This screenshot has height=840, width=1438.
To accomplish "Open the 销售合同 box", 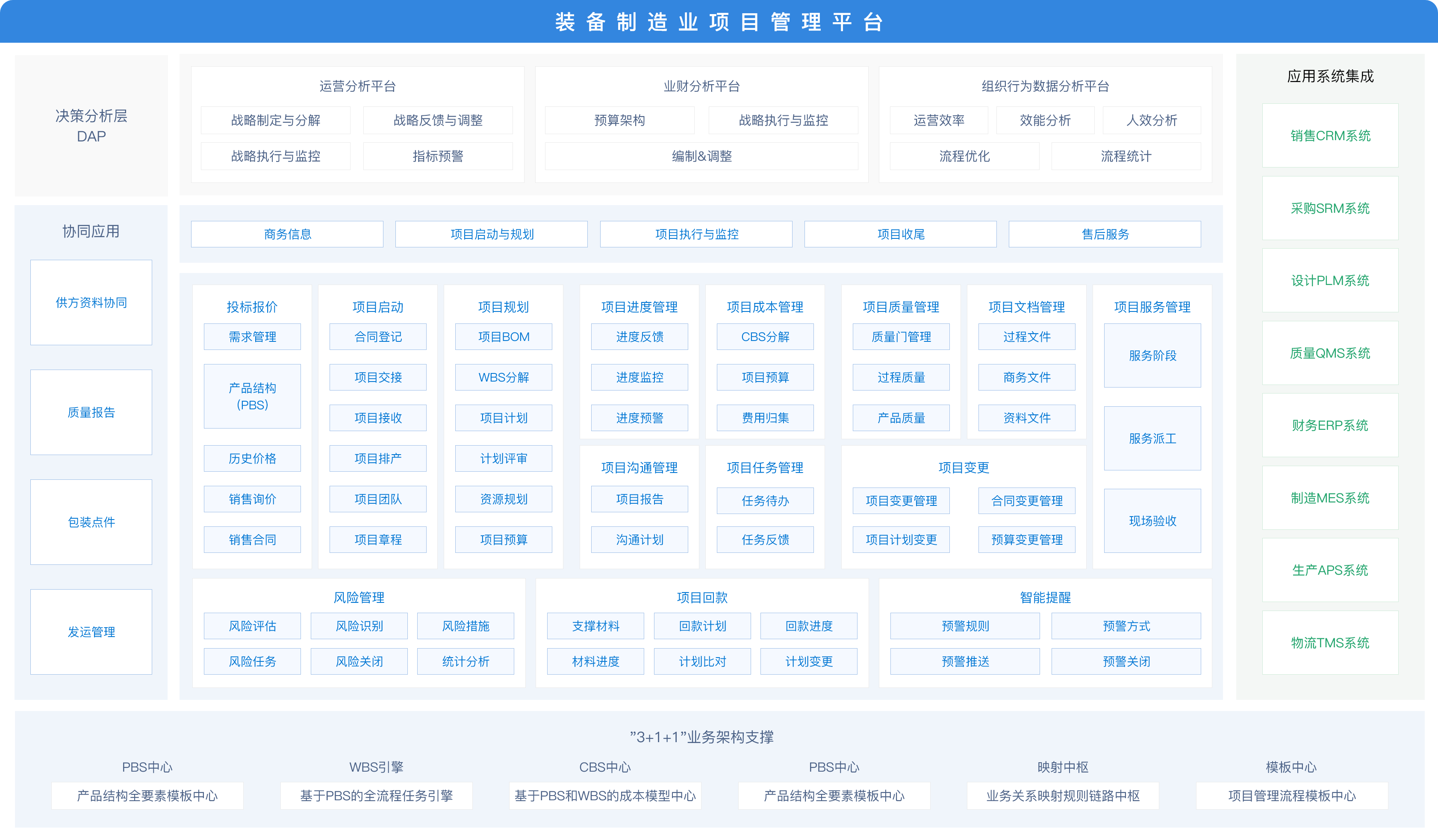I will click(x=252, y=540).
